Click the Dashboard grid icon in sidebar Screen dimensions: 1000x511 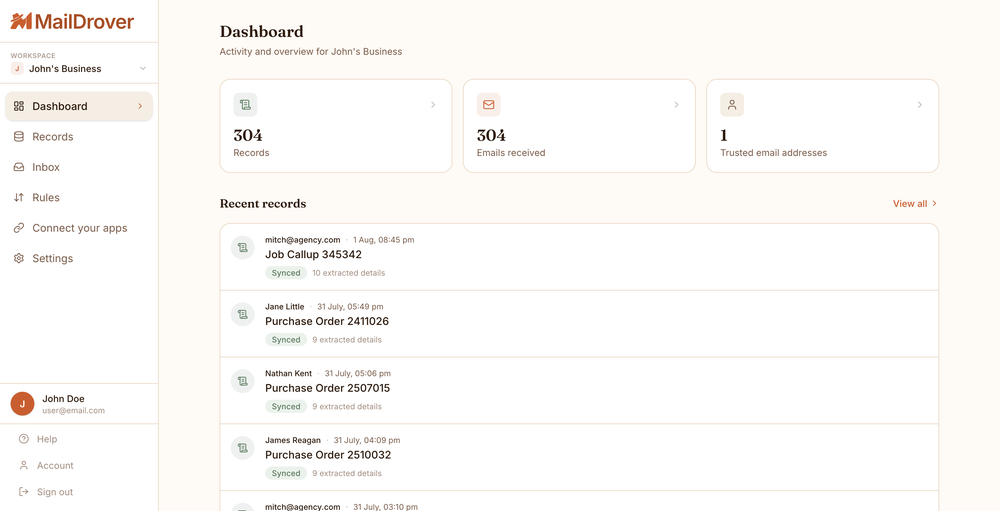coord(19,107)
